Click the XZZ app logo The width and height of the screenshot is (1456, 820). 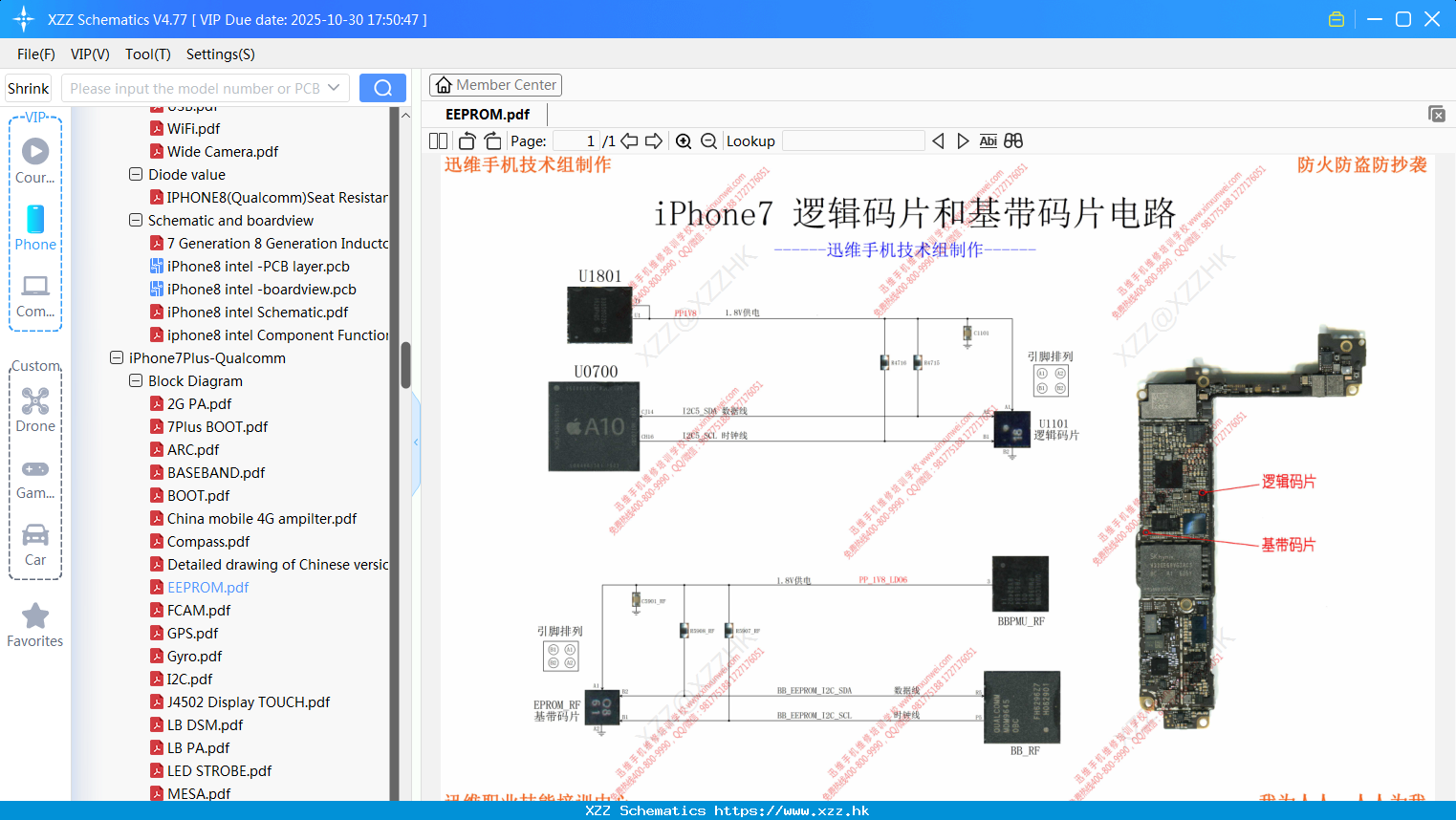(23, 19)
